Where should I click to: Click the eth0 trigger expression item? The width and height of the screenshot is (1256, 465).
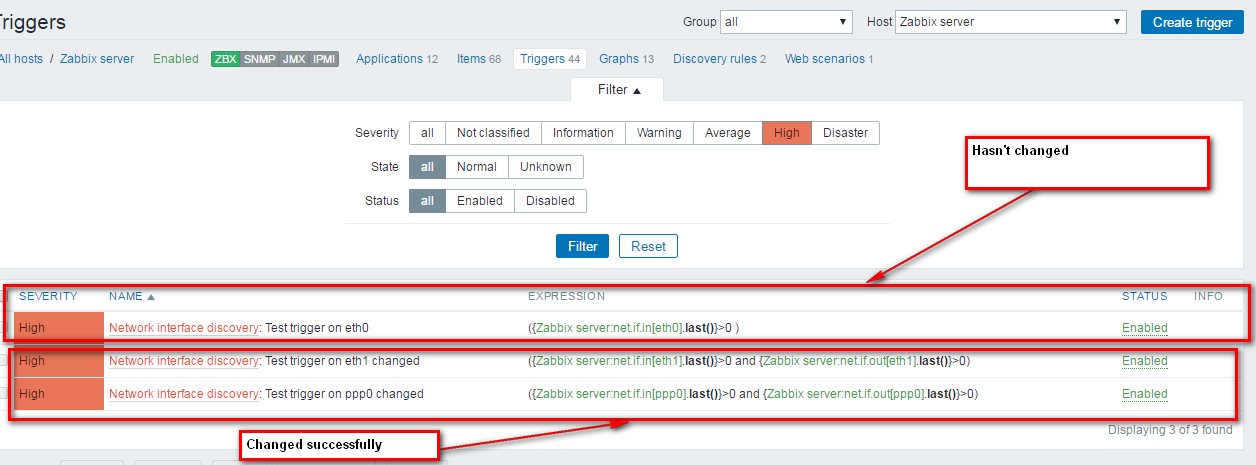tap(609, 328)
